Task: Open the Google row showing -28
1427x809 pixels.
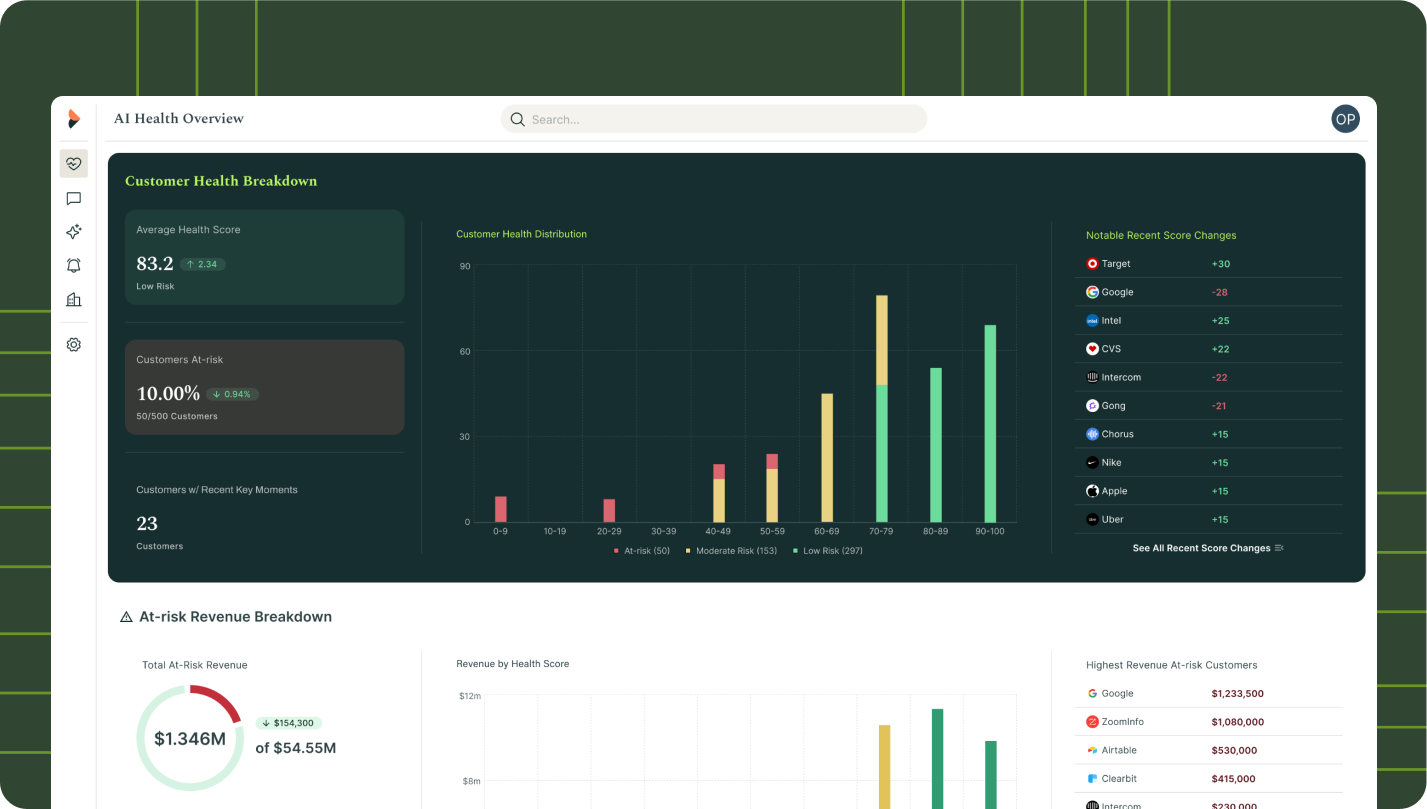Action: click(1207, 292)
